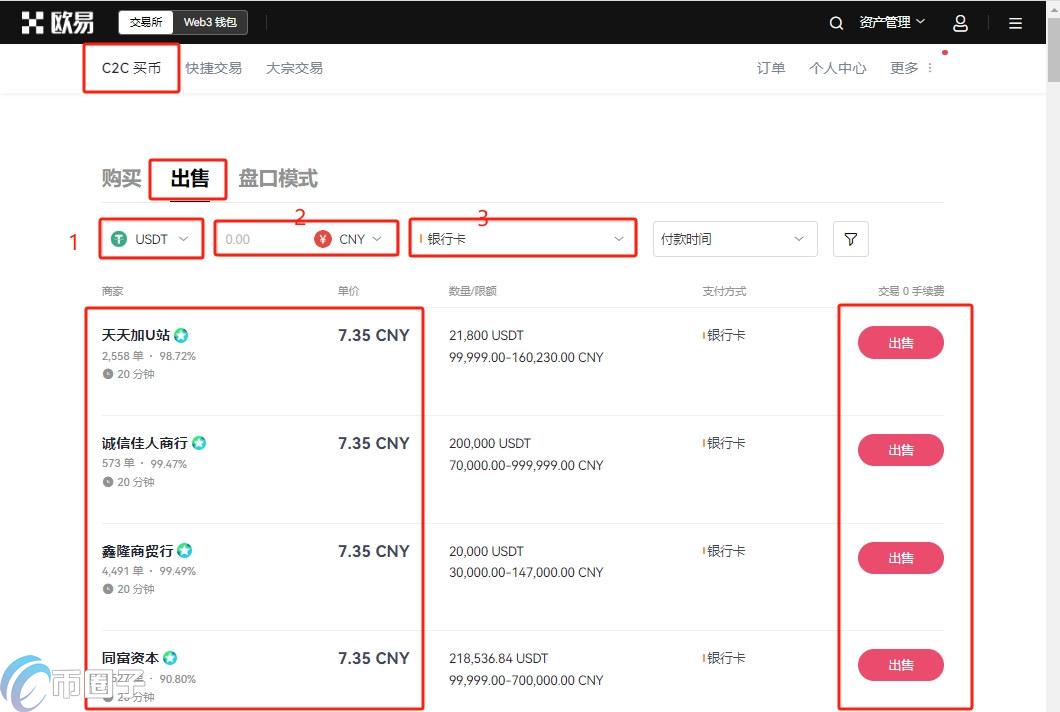Open the 订单 link
The width and height of the screenshot is (1060, 712).
(x=770, y=67)
